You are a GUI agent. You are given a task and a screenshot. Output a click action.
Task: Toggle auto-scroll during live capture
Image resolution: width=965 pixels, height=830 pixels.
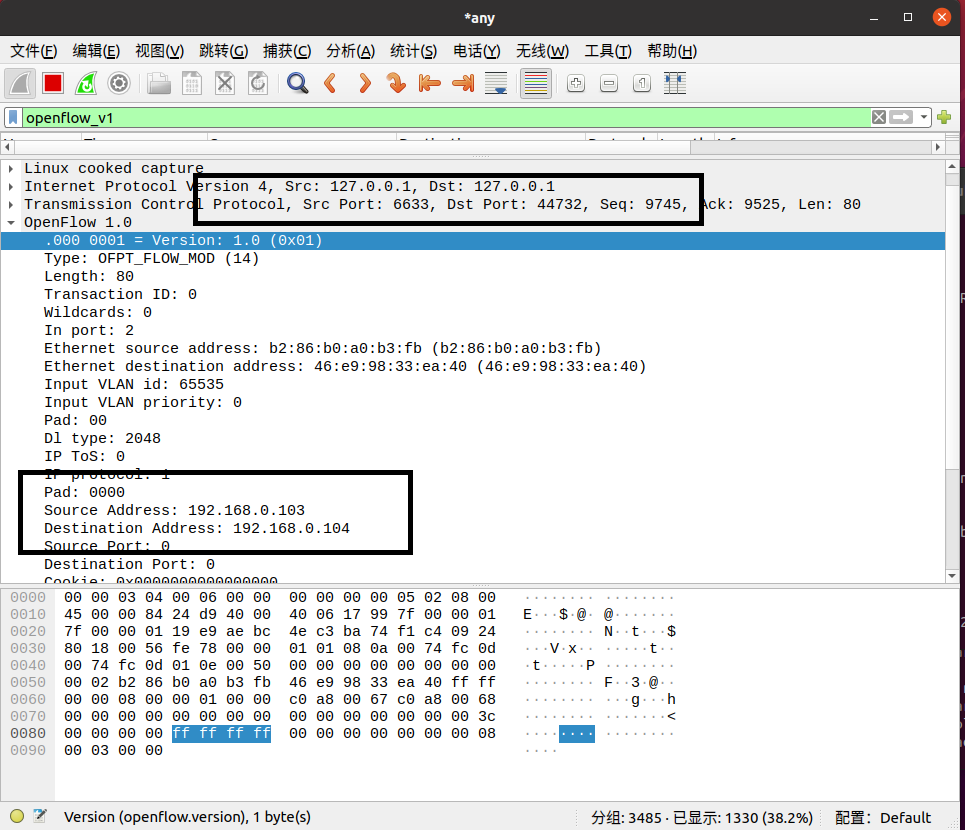[496, 83]
